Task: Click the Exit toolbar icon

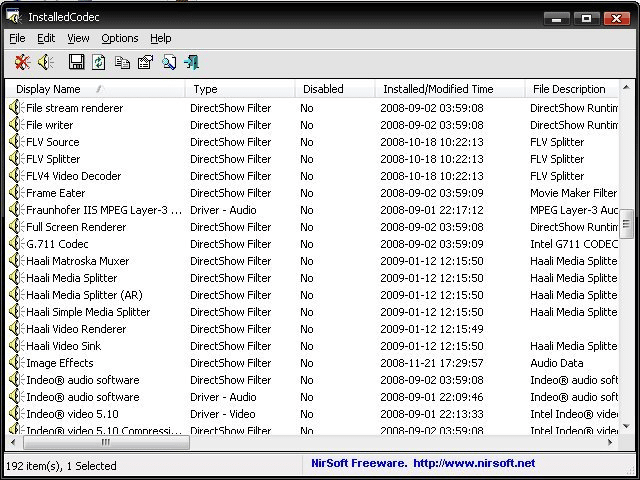Action: coord(191,62)
